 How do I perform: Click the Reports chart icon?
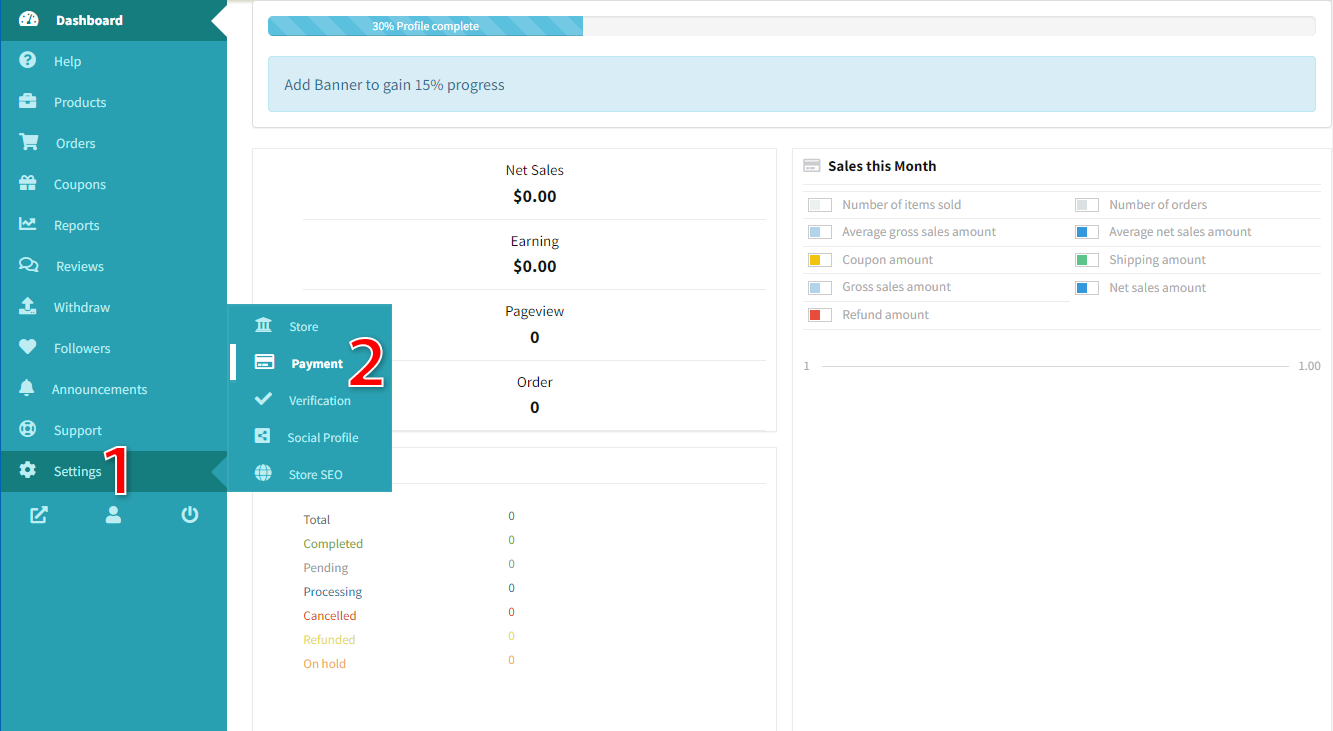click(28, 225)
